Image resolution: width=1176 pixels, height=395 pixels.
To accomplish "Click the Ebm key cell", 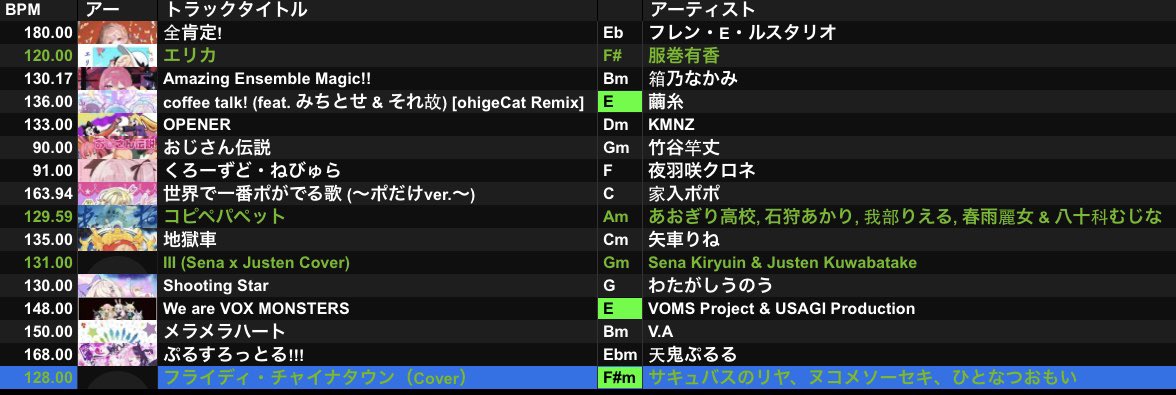I will 619,355.
